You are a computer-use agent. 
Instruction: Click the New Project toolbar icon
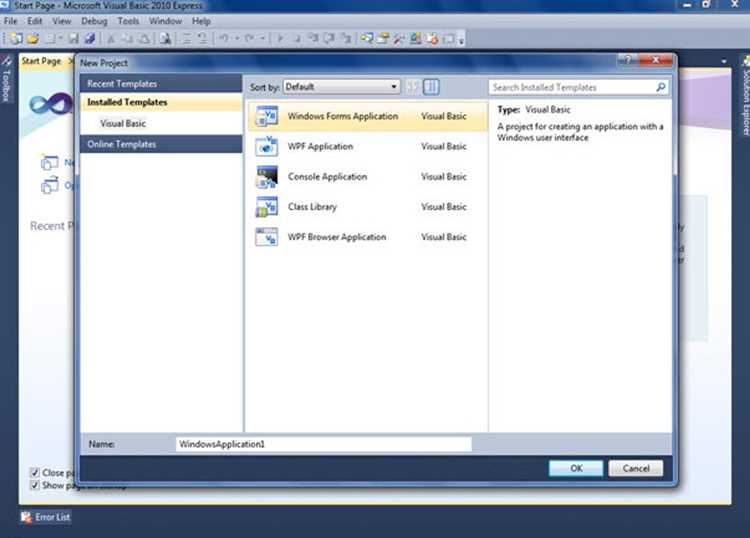pos(16,39)
